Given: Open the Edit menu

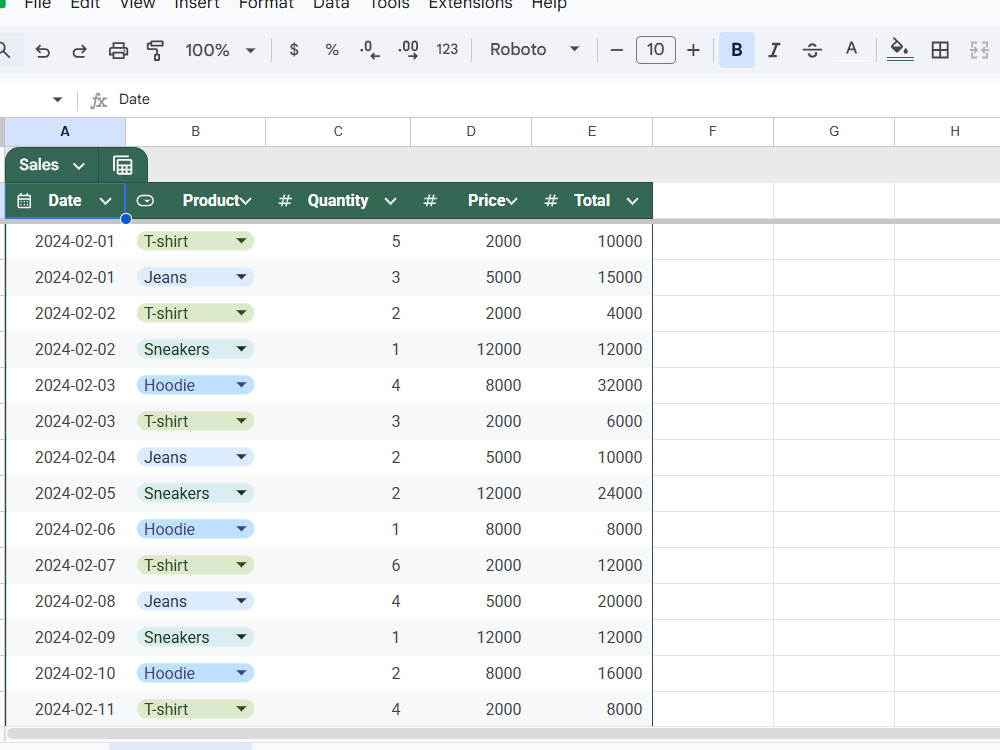Looking at the screenshot, I should coord(85,4).
